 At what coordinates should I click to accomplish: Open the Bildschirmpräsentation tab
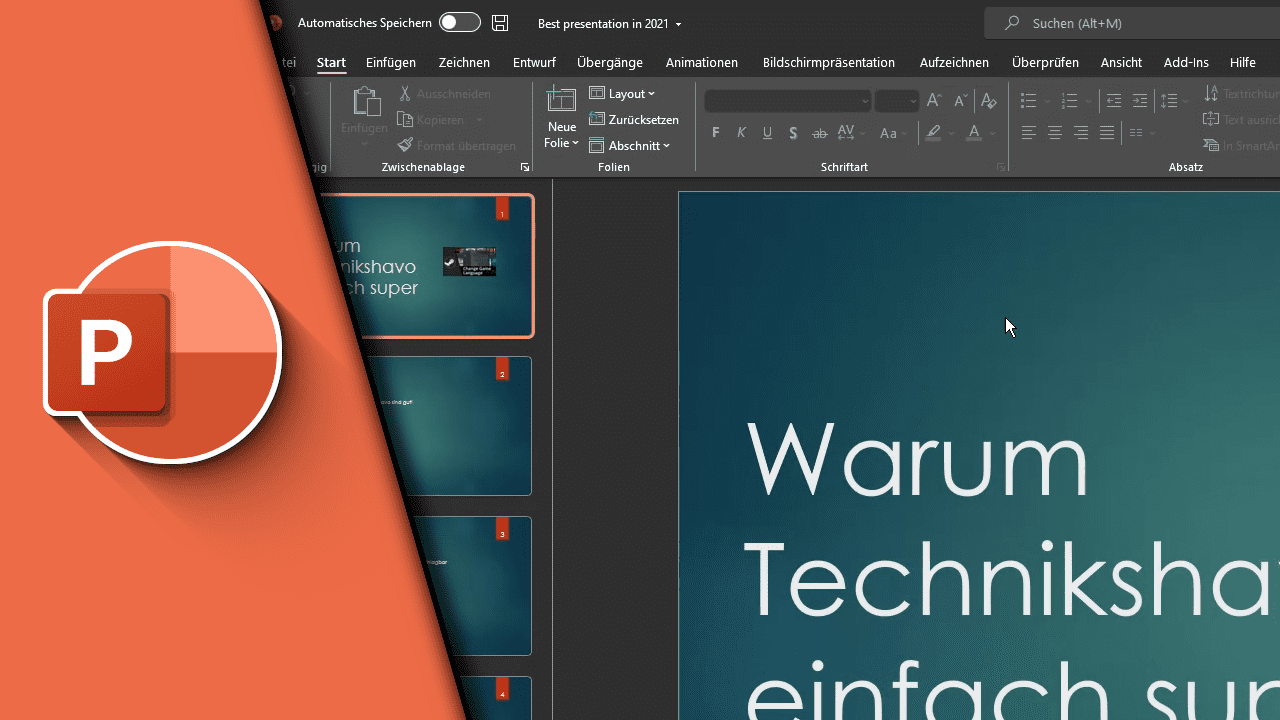click(829, 62)
